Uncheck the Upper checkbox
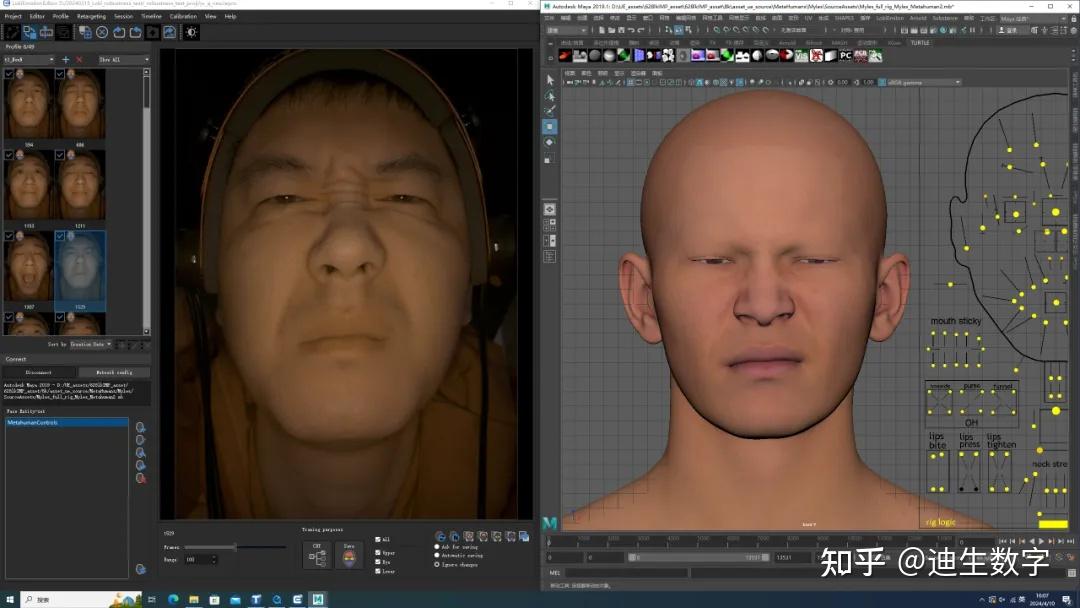This screenshot has width=1080, height=608. [378, 551]
